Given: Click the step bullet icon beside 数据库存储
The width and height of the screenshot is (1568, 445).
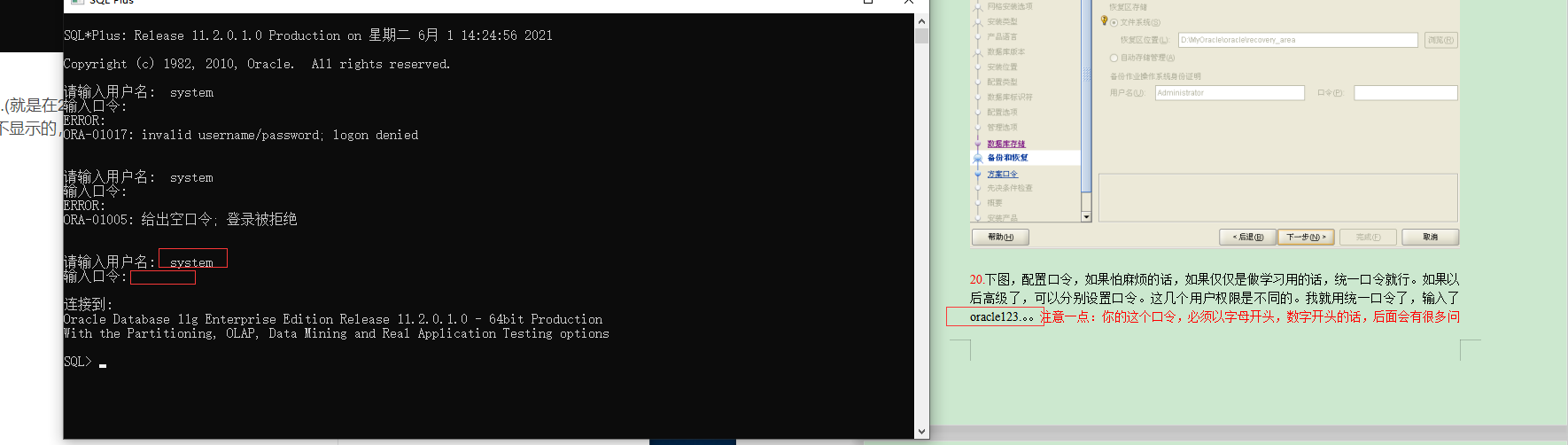Looking at the screenshot, I should pyautogui.click(x=978, y=144).
